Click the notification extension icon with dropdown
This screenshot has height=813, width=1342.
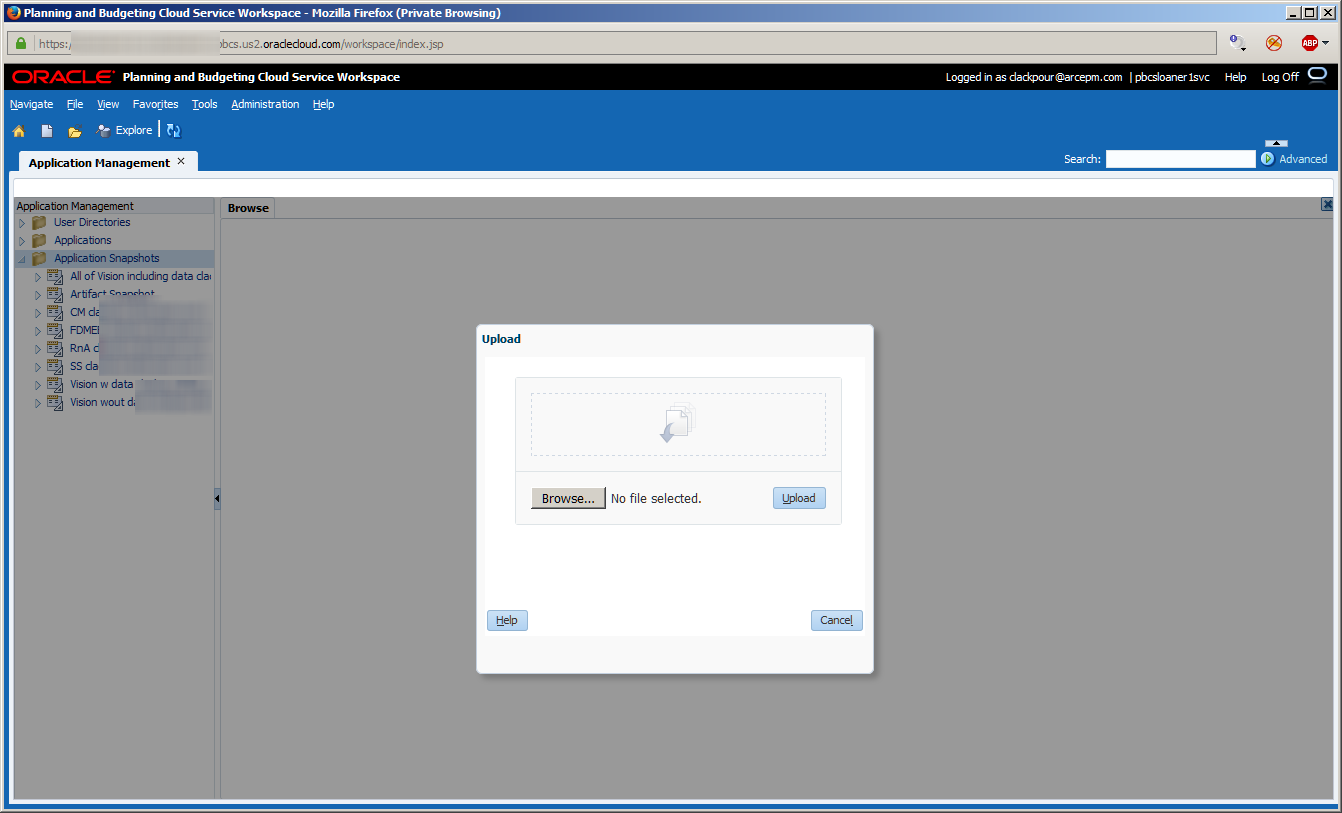pyautogui.click(x=1237, y=43)
